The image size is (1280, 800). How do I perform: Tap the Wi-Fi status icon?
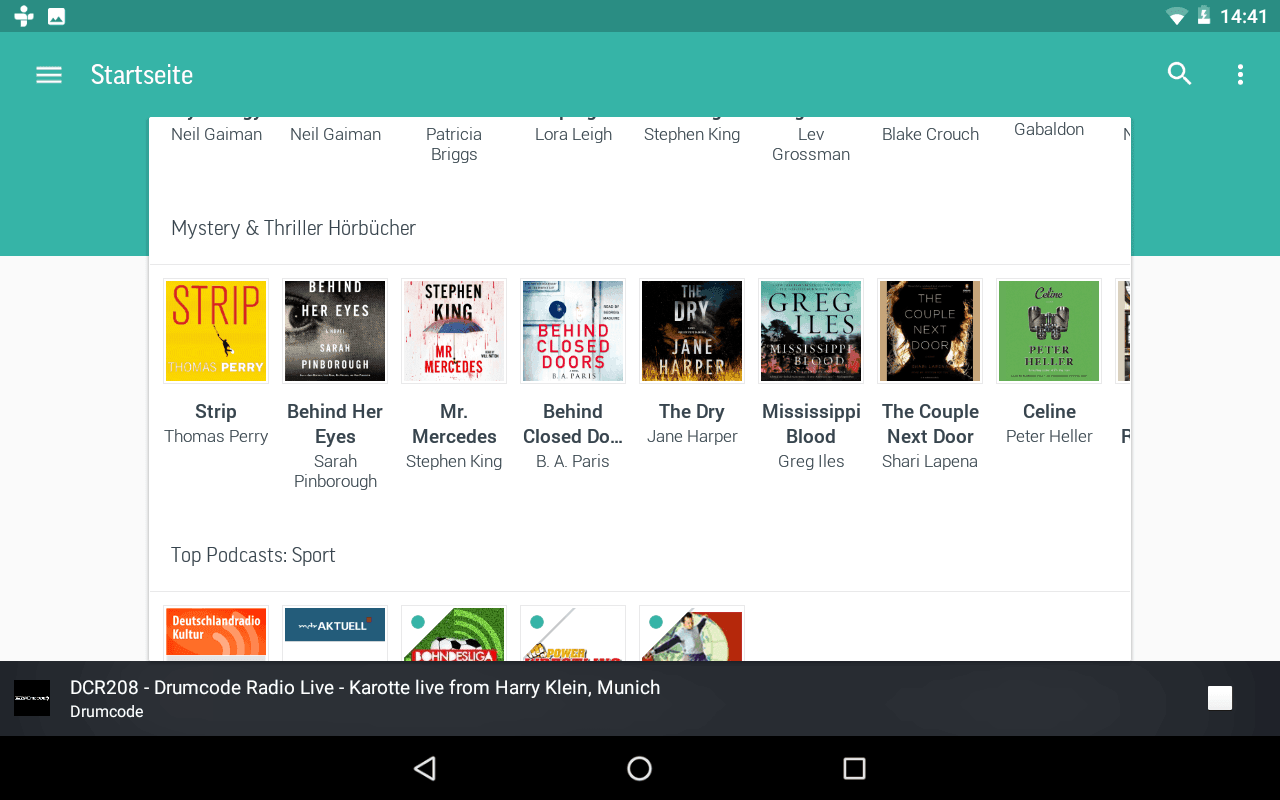[x=1176, y=16]
